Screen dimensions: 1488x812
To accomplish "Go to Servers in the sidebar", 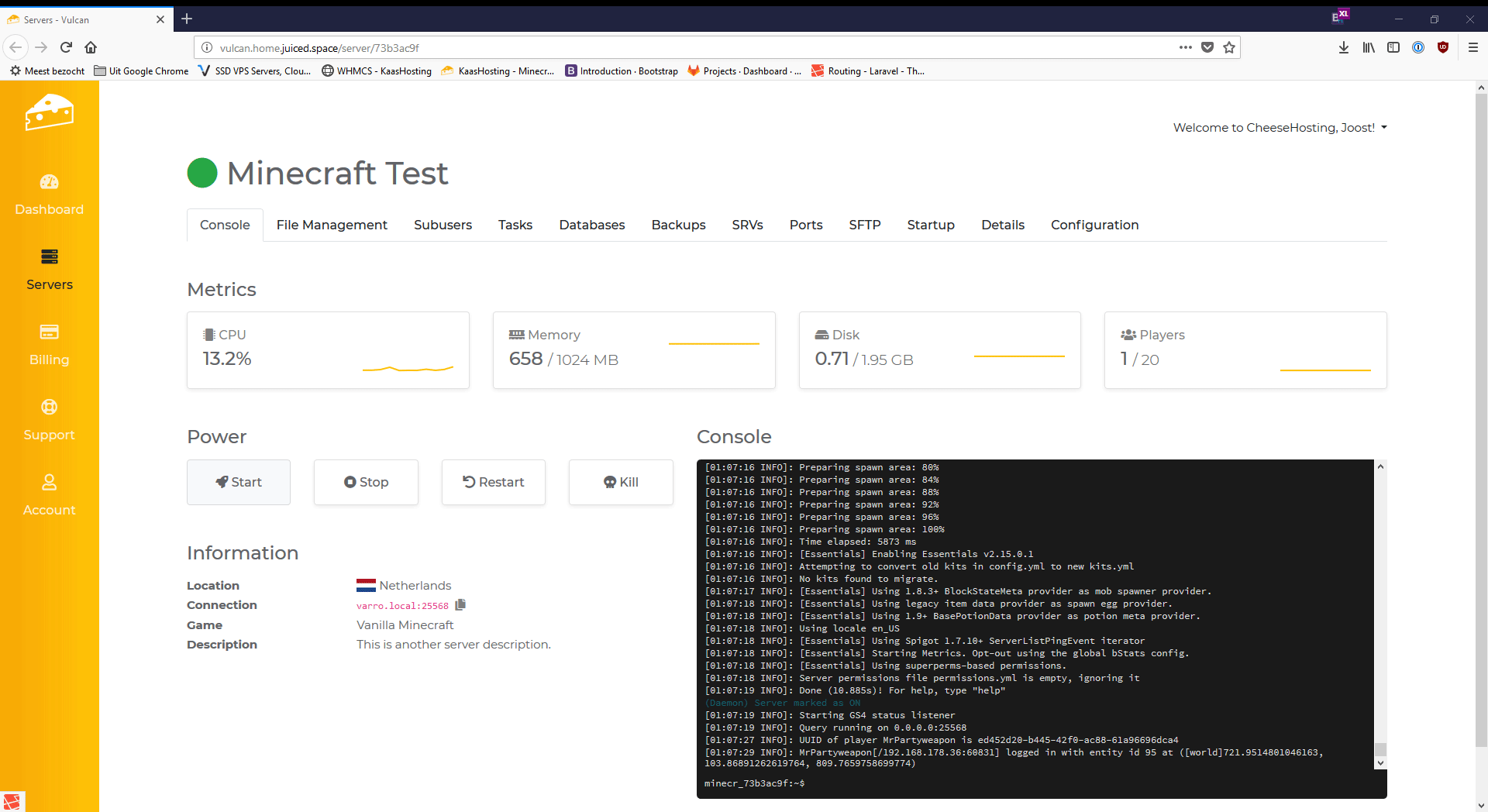I will coord(49,269).
